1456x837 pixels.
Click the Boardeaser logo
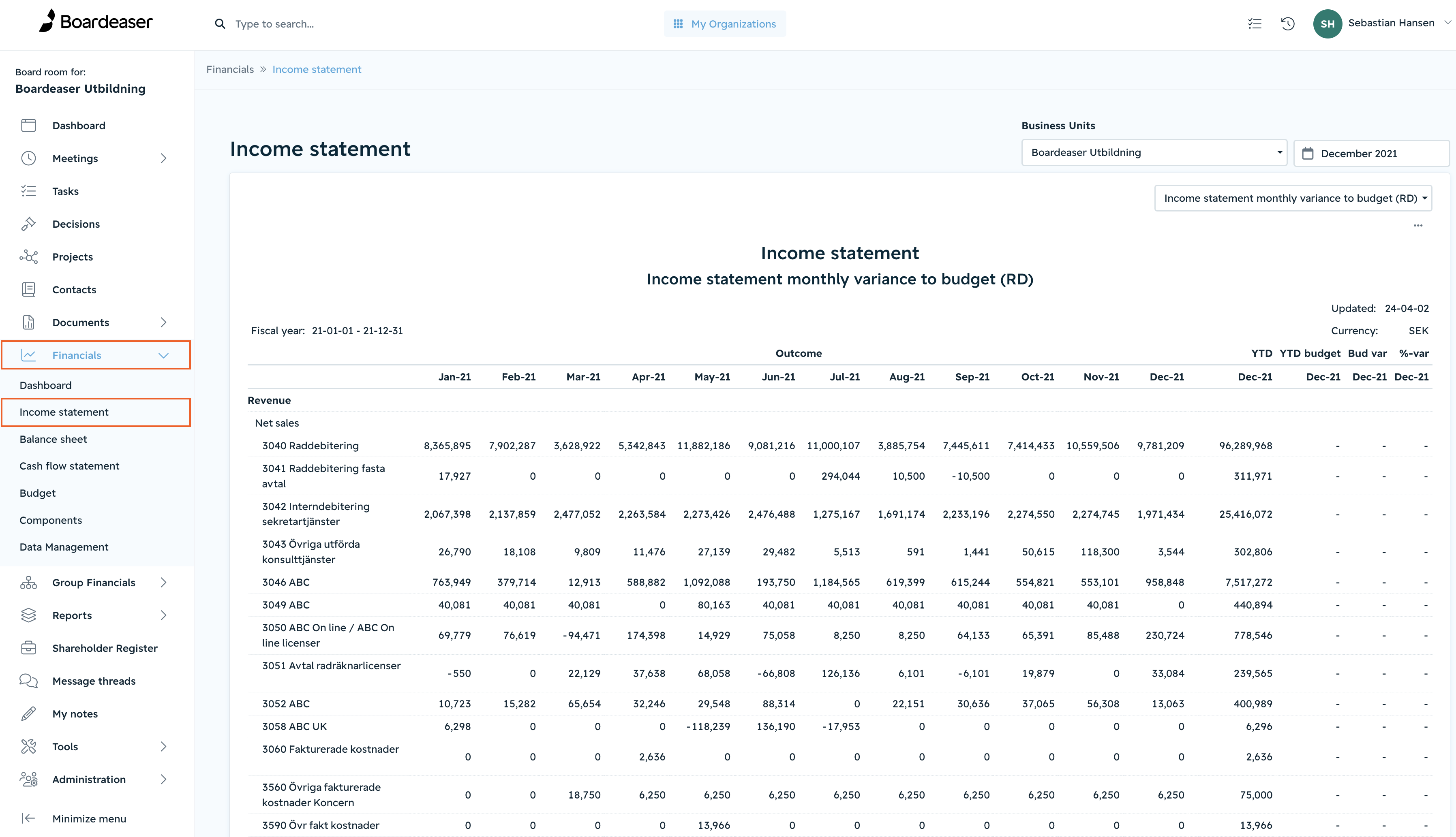[x=95, y=22]
